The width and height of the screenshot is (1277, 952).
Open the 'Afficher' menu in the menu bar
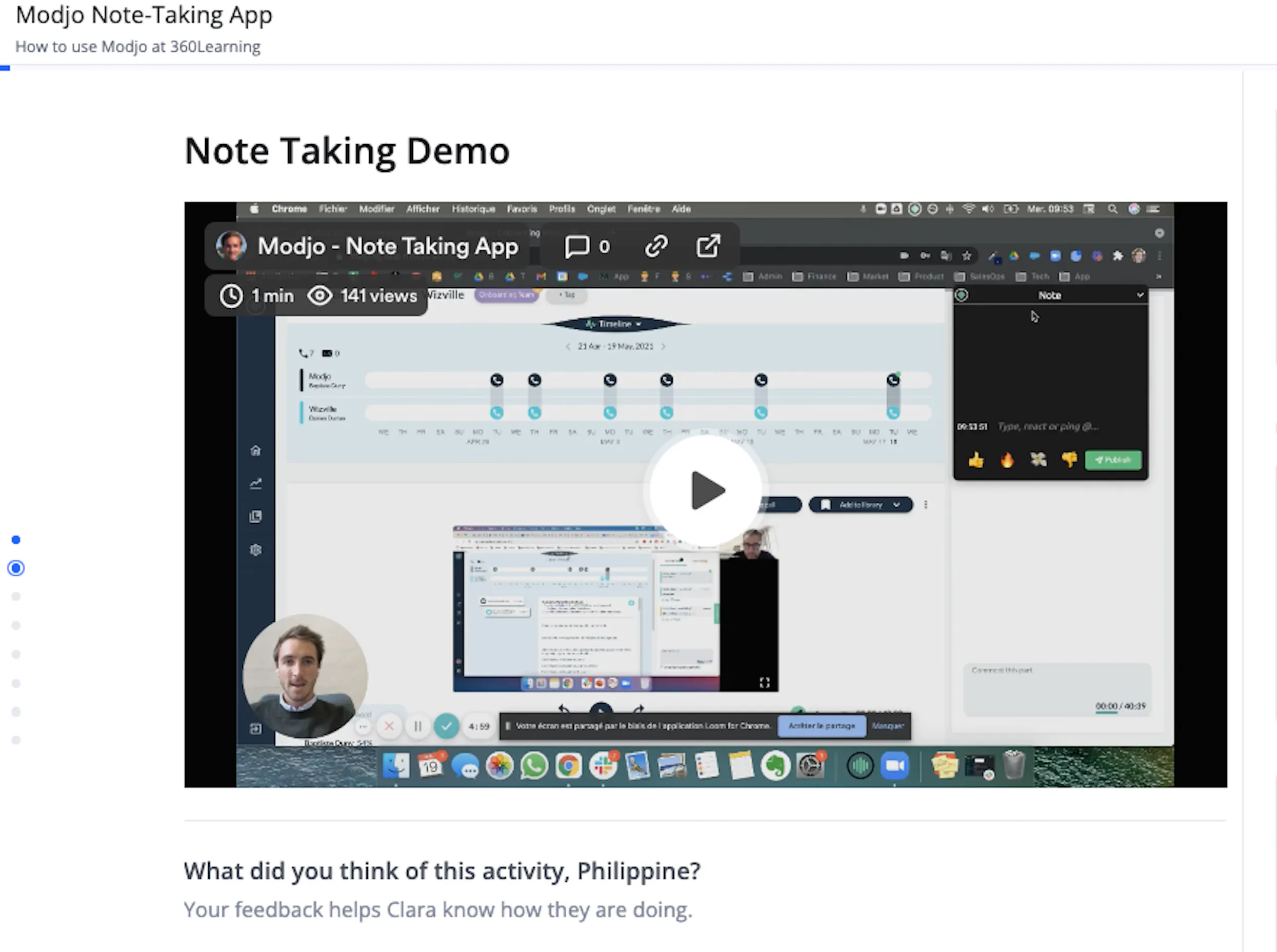(423, 209)
